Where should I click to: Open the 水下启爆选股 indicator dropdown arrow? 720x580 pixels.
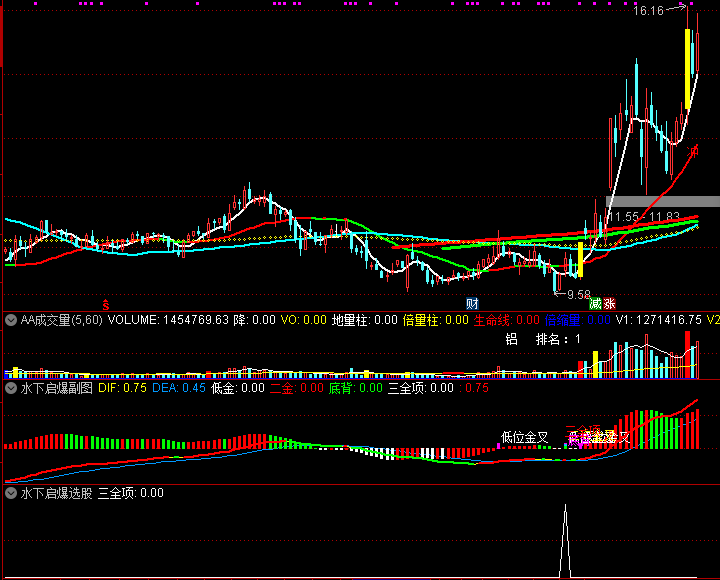(11, 494)
